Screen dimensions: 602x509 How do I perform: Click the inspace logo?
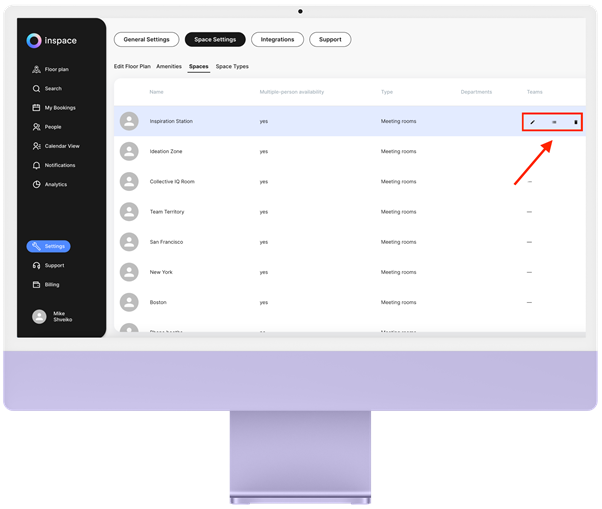tap(51, 41)
